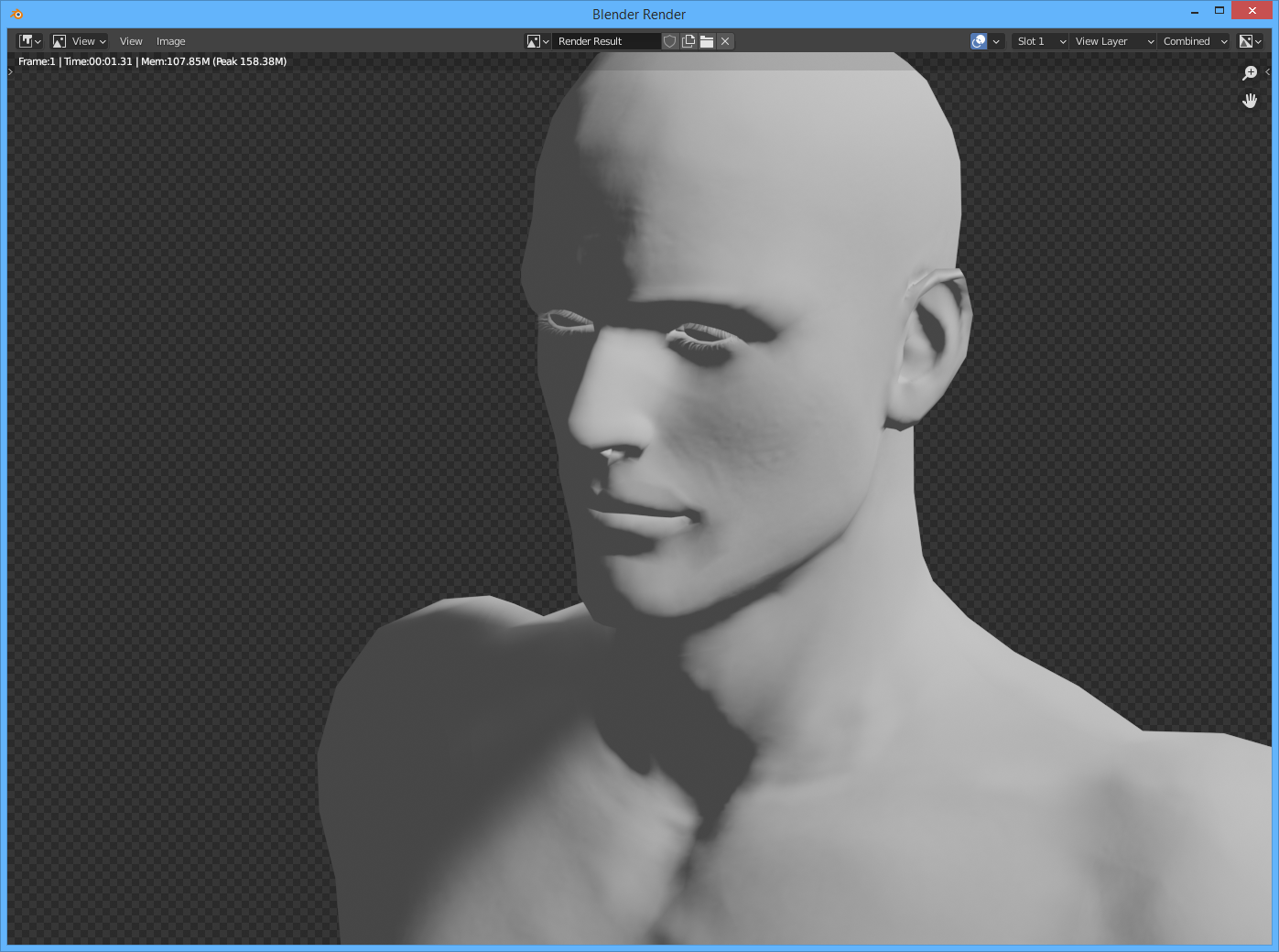Open an image file using the folder icon
Screen dimensions: 1279x952
click(706, 40)
